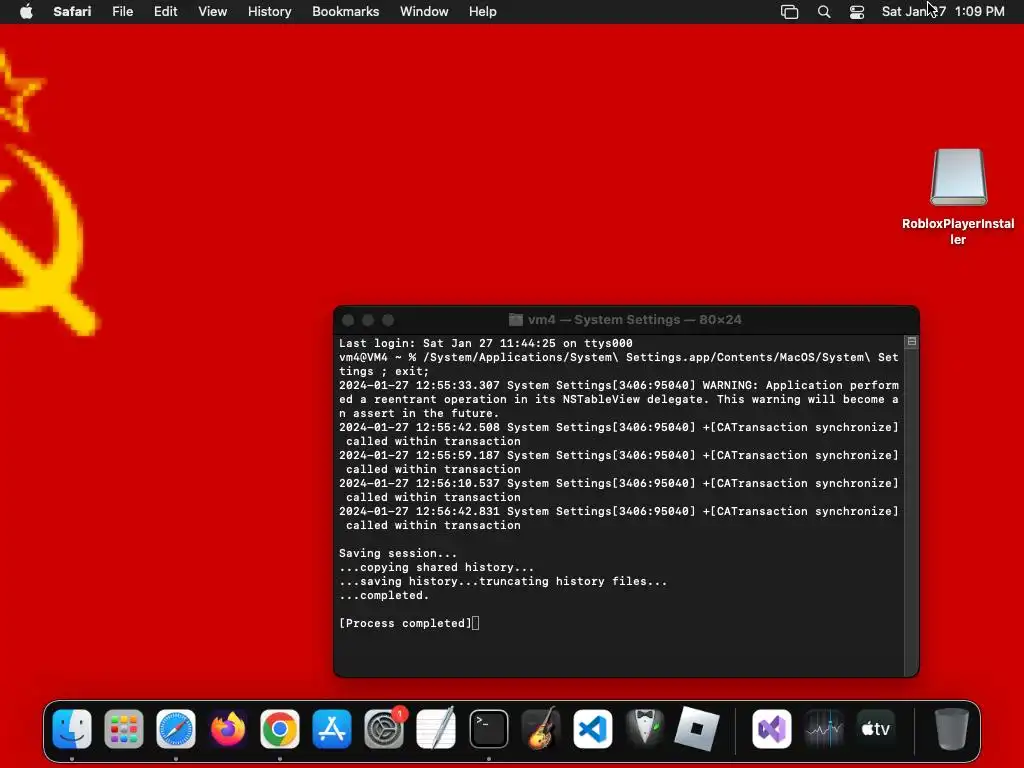Open Visual Studio Code from the Dock
1024x768 pixels.
592,729
